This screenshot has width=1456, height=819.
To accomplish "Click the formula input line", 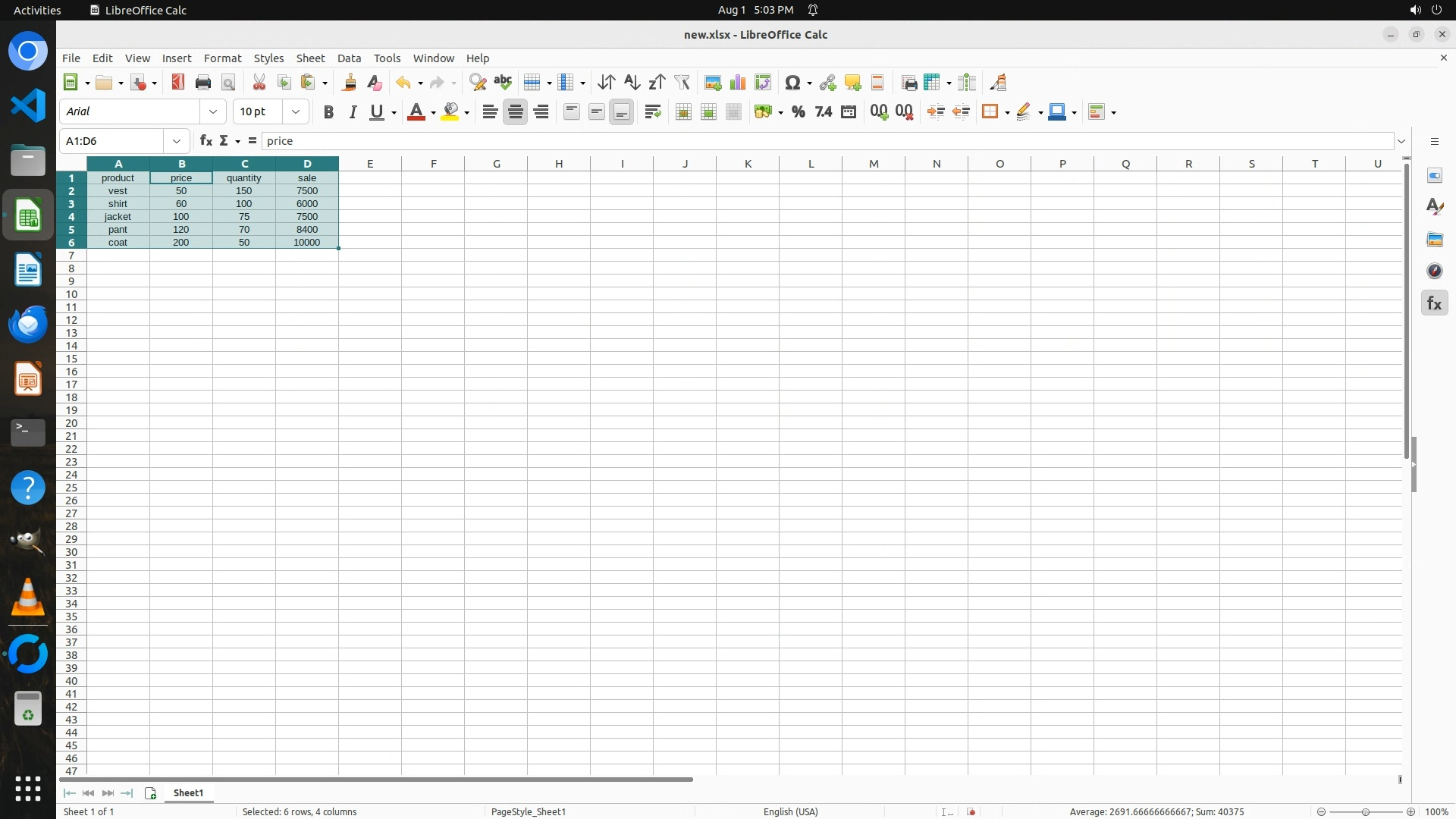I will pyautogui.click(x=827, y=141).
